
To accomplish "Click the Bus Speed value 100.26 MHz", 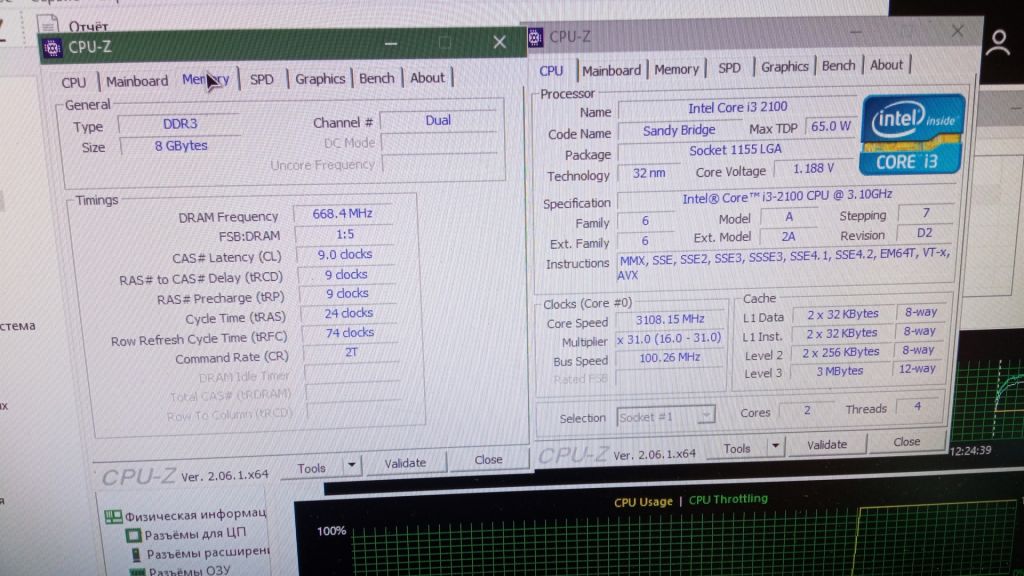I will point(669,357).
